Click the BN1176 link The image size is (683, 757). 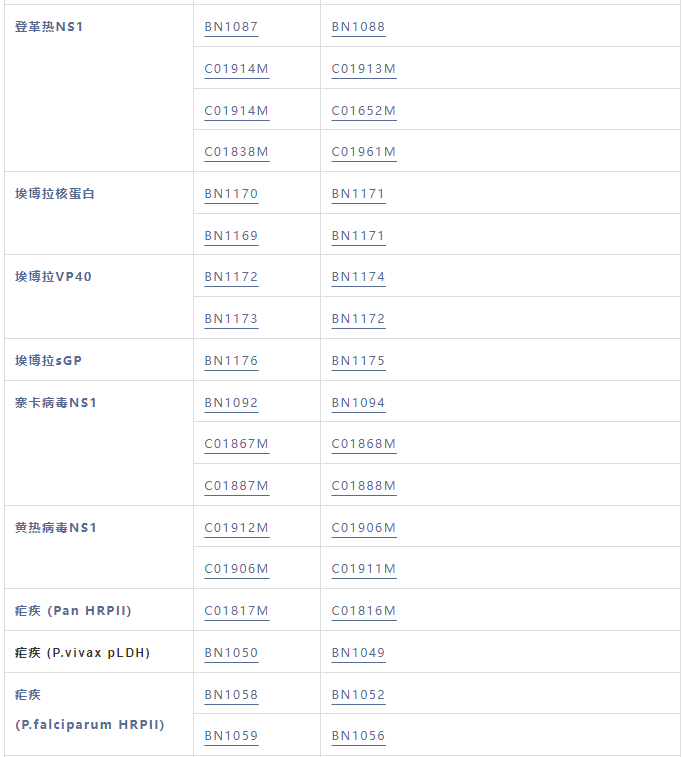231,361
